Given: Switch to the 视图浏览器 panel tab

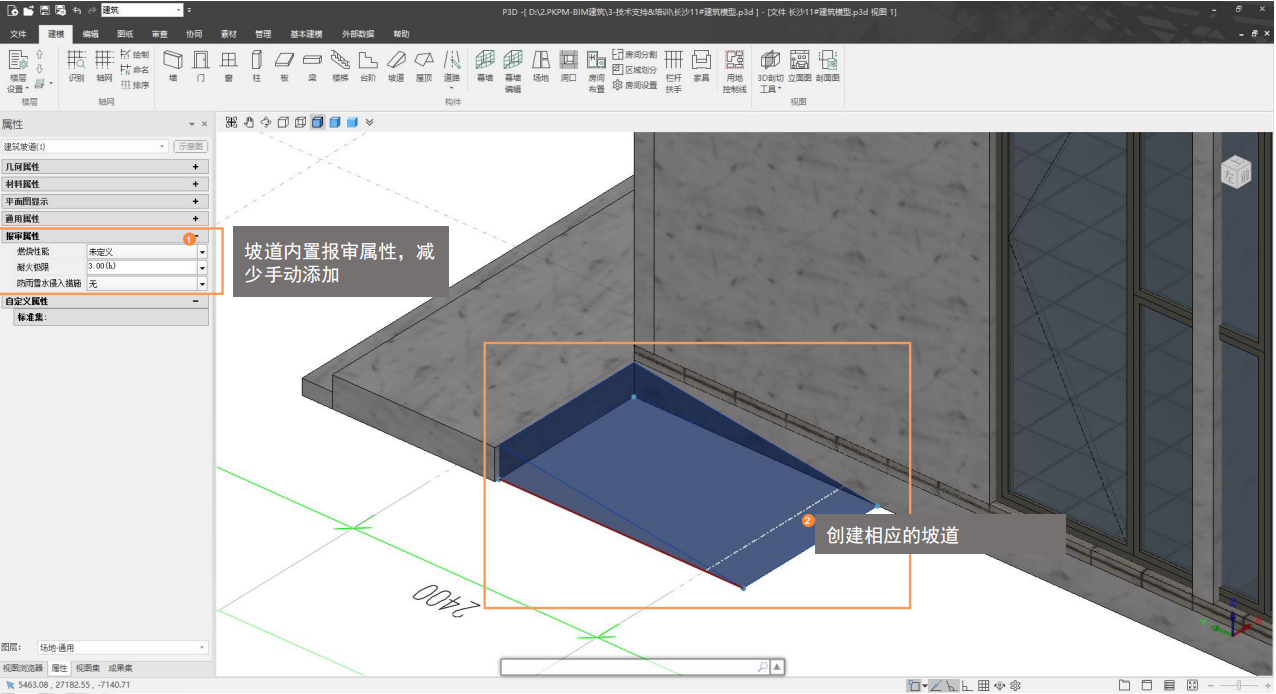Looking at the screenshot, I should click(23, 668).
